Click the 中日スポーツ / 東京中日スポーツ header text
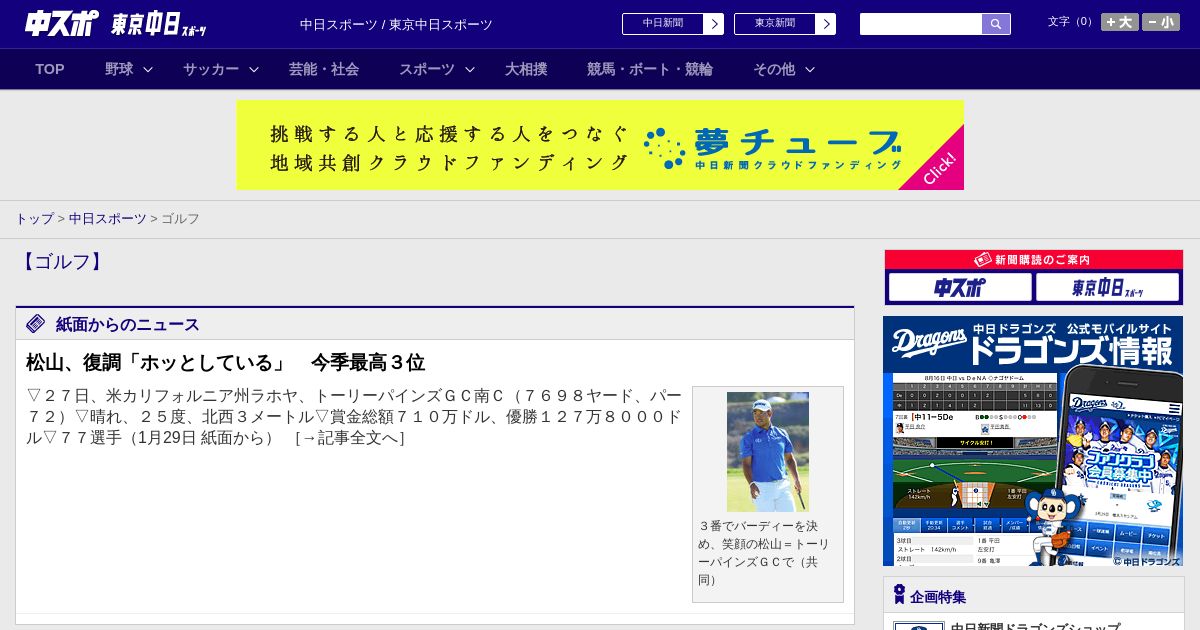Viewport: 1200px width, 630px height. [x=396, y=24]
